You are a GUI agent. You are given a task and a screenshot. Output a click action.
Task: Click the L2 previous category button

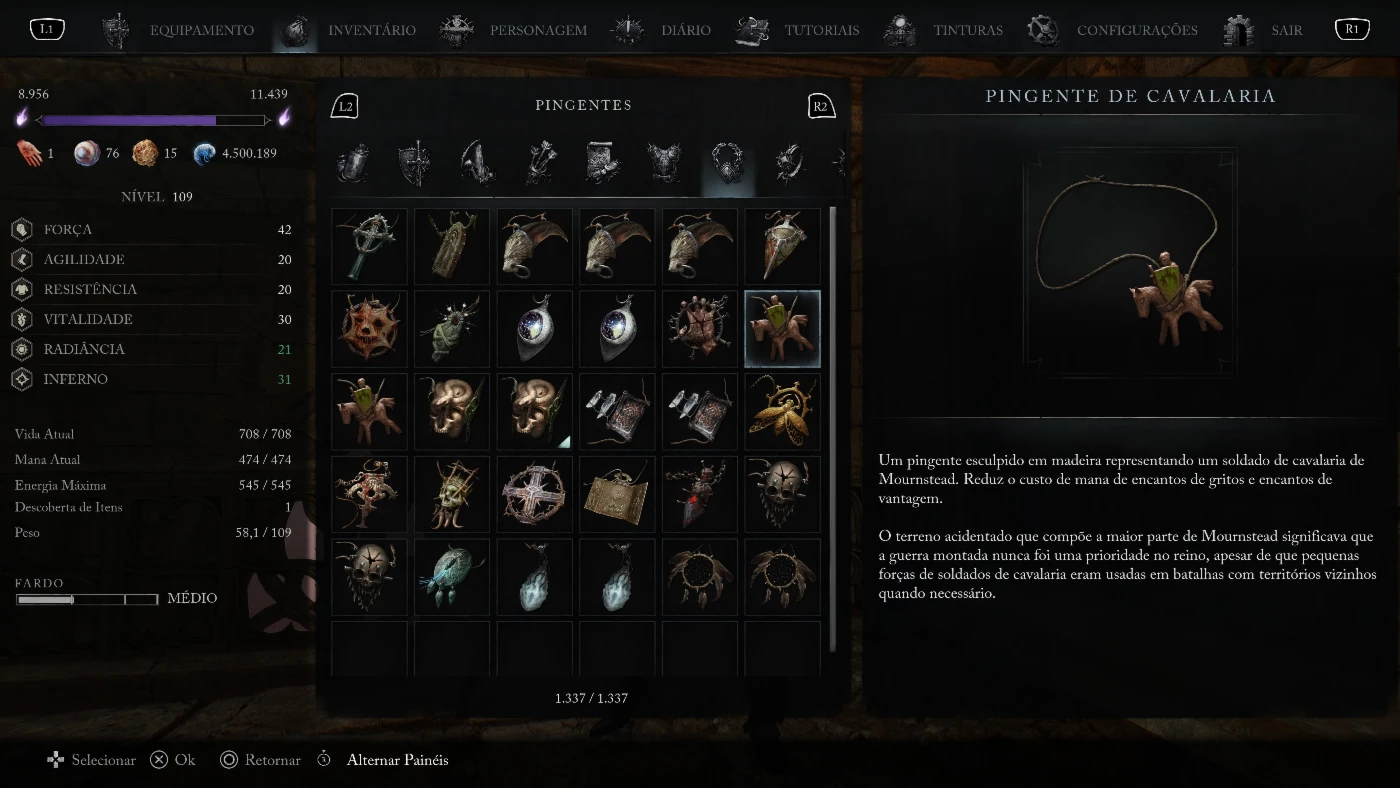pos(345,106)
